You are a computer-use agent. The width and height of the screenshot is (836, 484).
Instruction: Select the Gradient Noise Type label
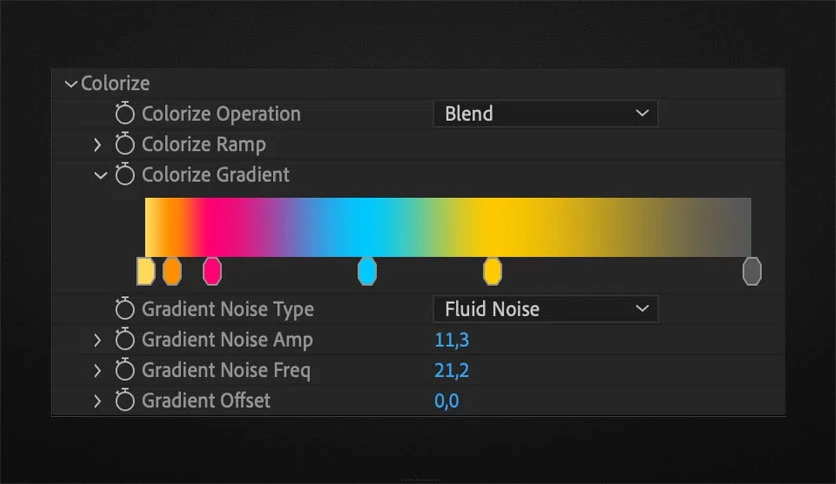tap(228, 309)
